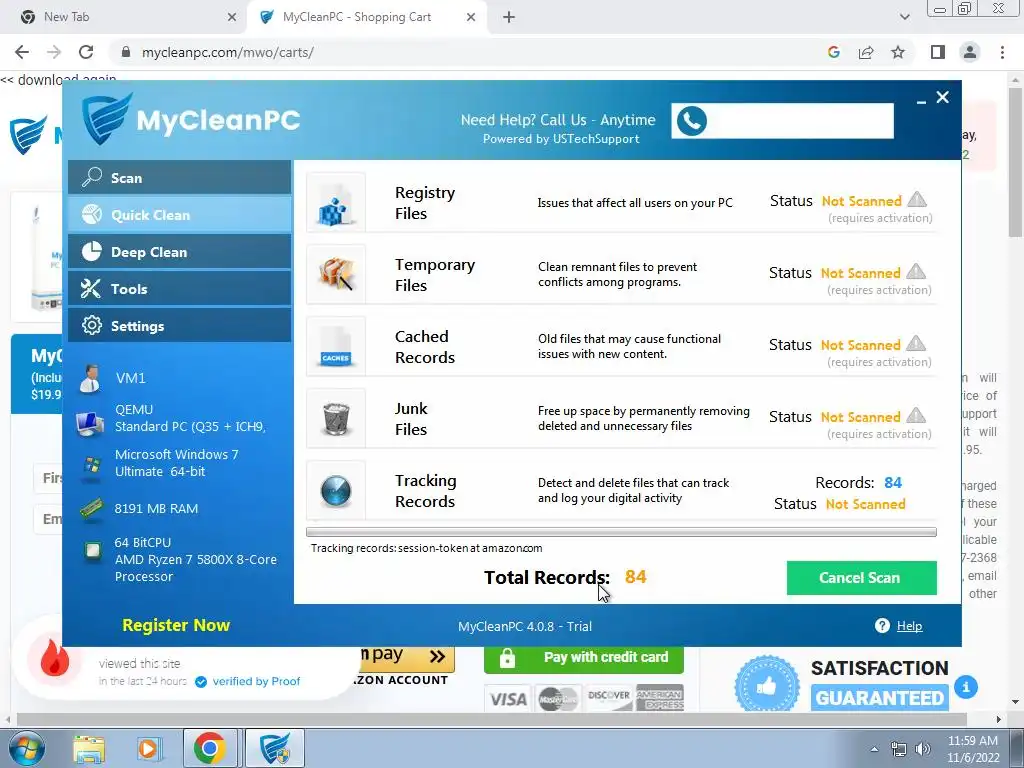Click the VM1 user avatar icon
The width and height of the screenshot is (1024, 768).
coord(89,379)
